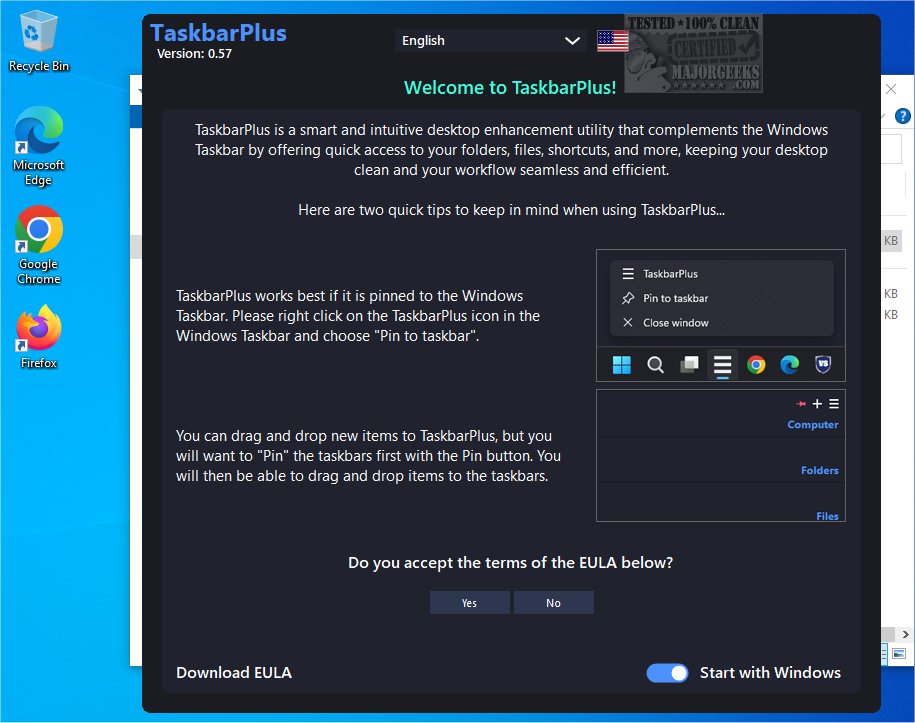Click the Chrome icon in the taskbar preview
The height and width of the screenshot is (723, 915).
pos(757,364)
